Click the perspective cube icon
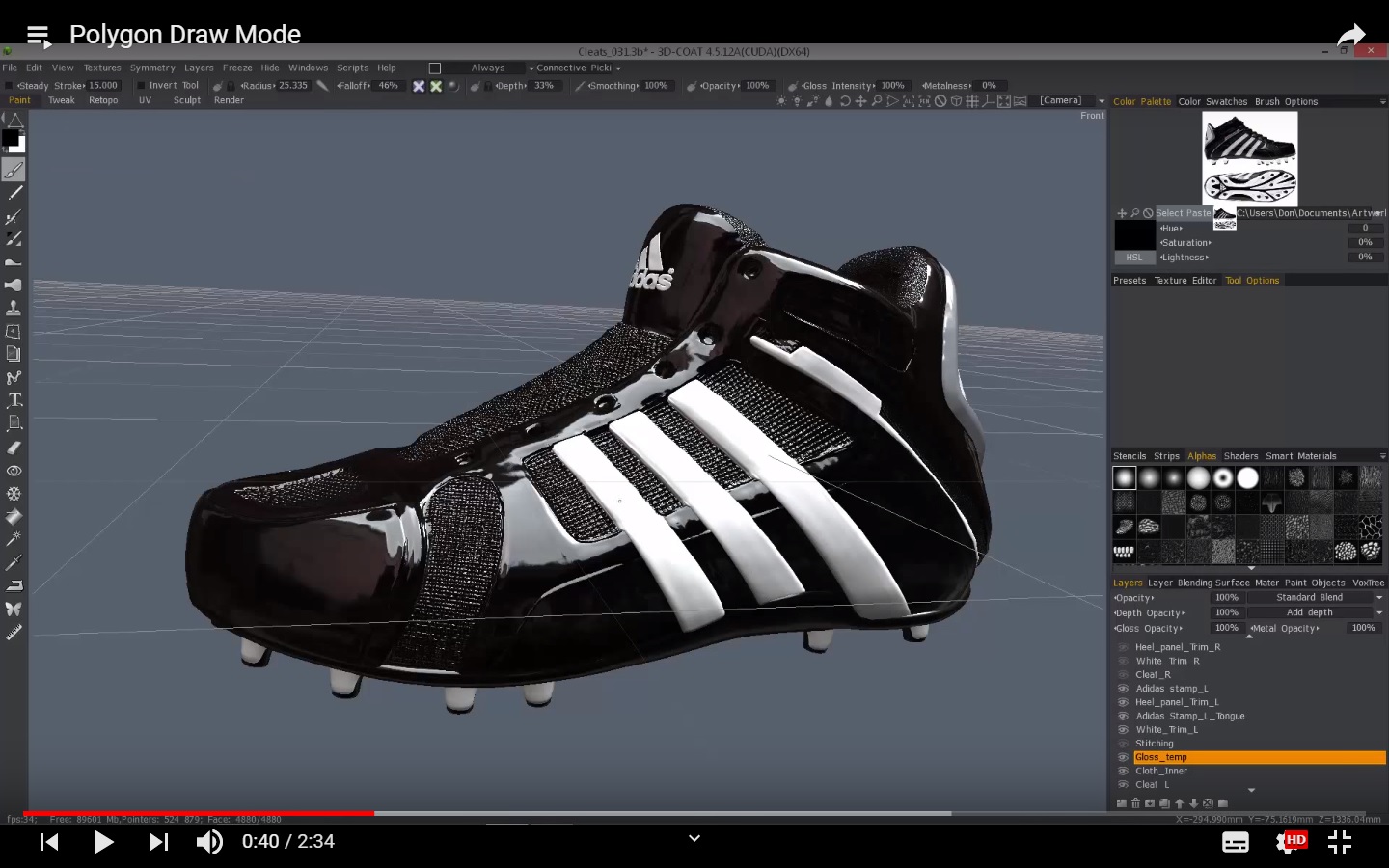The image size is (1389, 868). point(956,101)
